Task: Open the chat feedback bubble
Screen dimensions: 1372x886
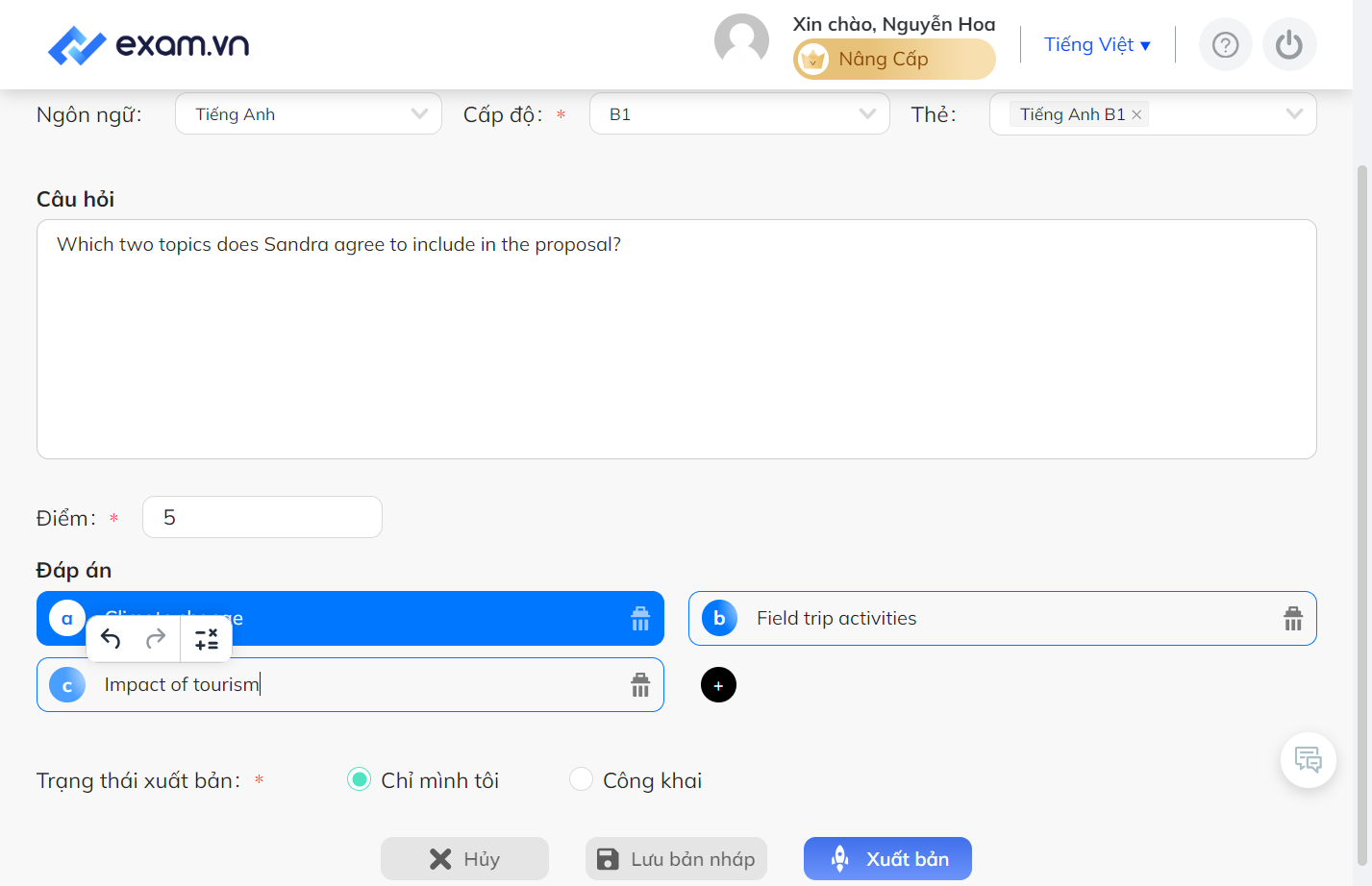Action: click(1308, 760)
